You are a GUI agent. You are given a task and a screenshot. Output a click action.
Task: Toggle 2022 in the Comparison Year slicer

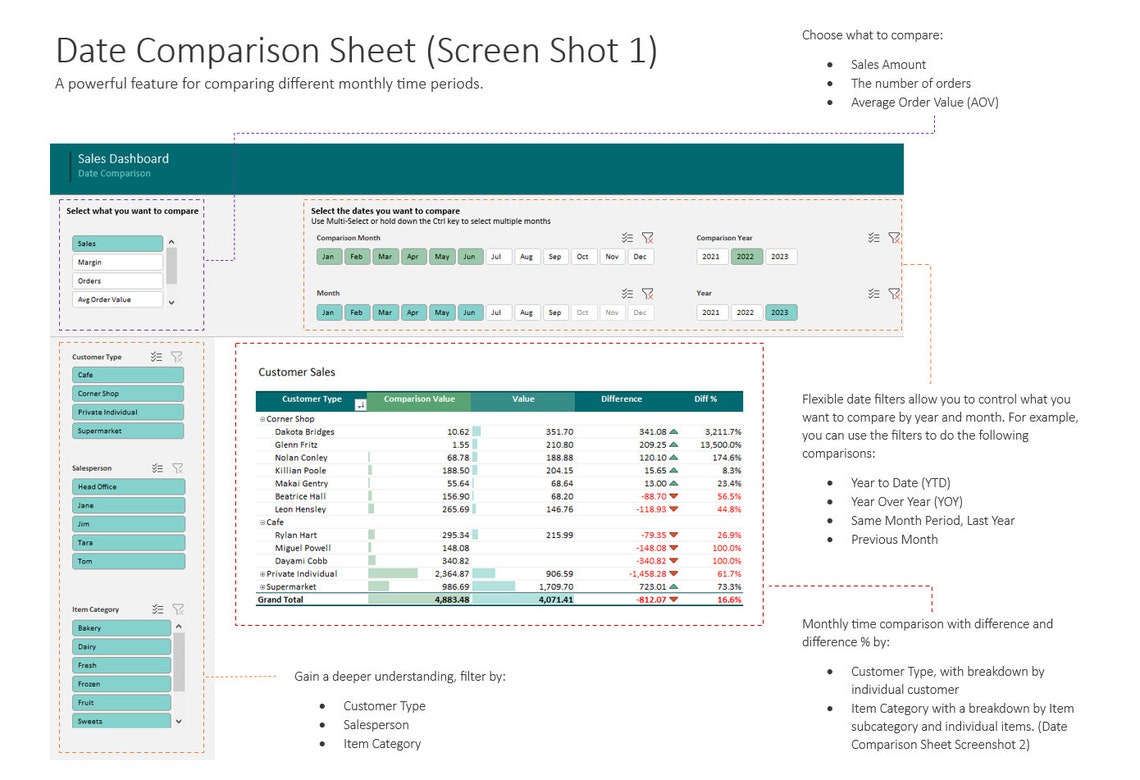tap(745, 256)
